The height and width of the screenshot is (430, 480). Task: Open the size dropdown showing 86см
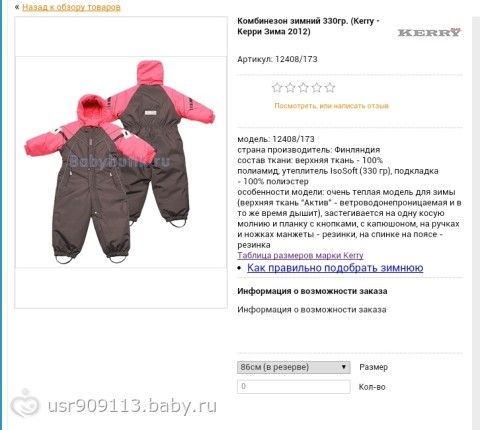(x=293, y=367)
